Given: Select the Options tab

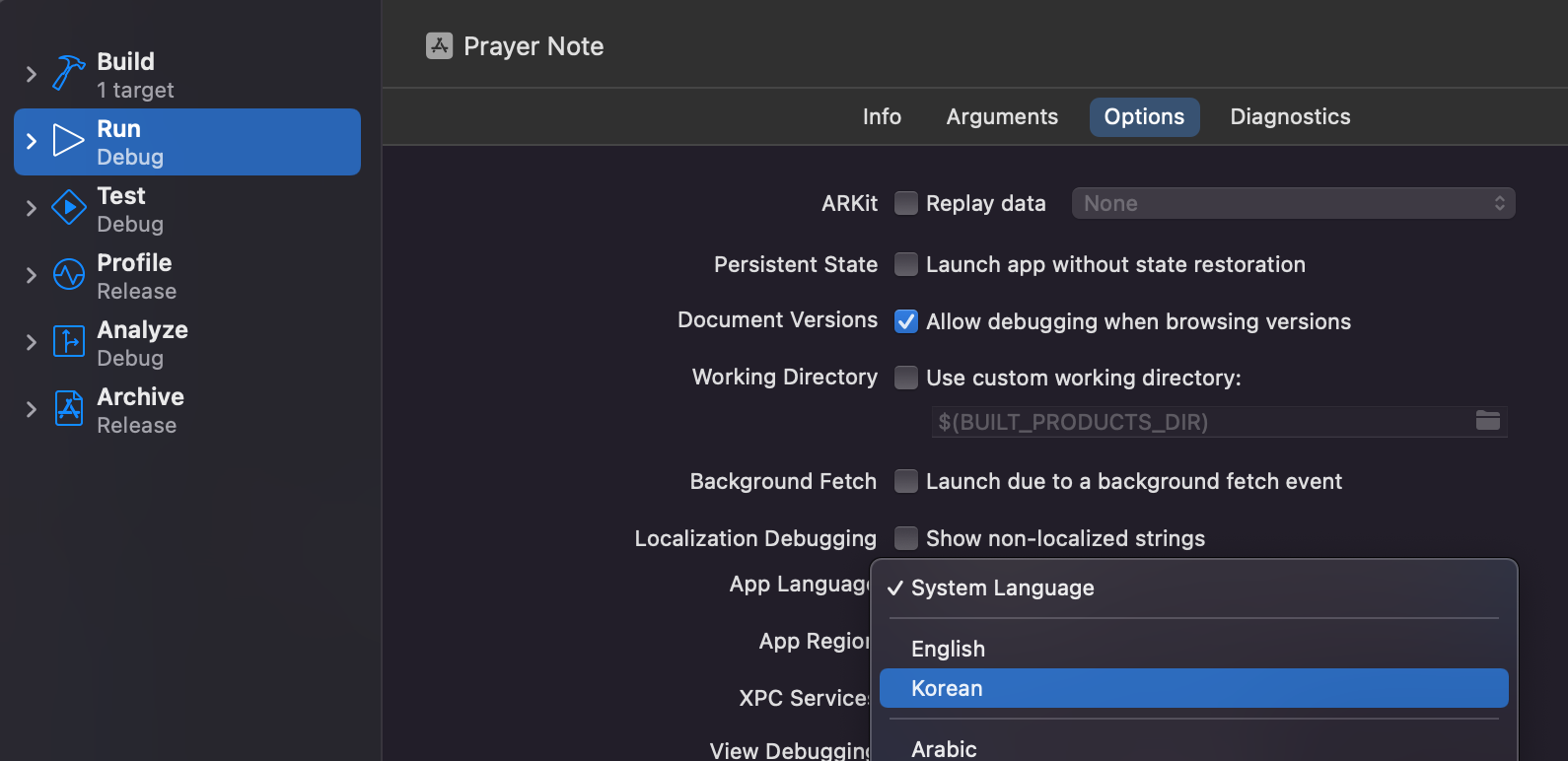Looking at the screenshot, I should click(x=1144, y=116).
